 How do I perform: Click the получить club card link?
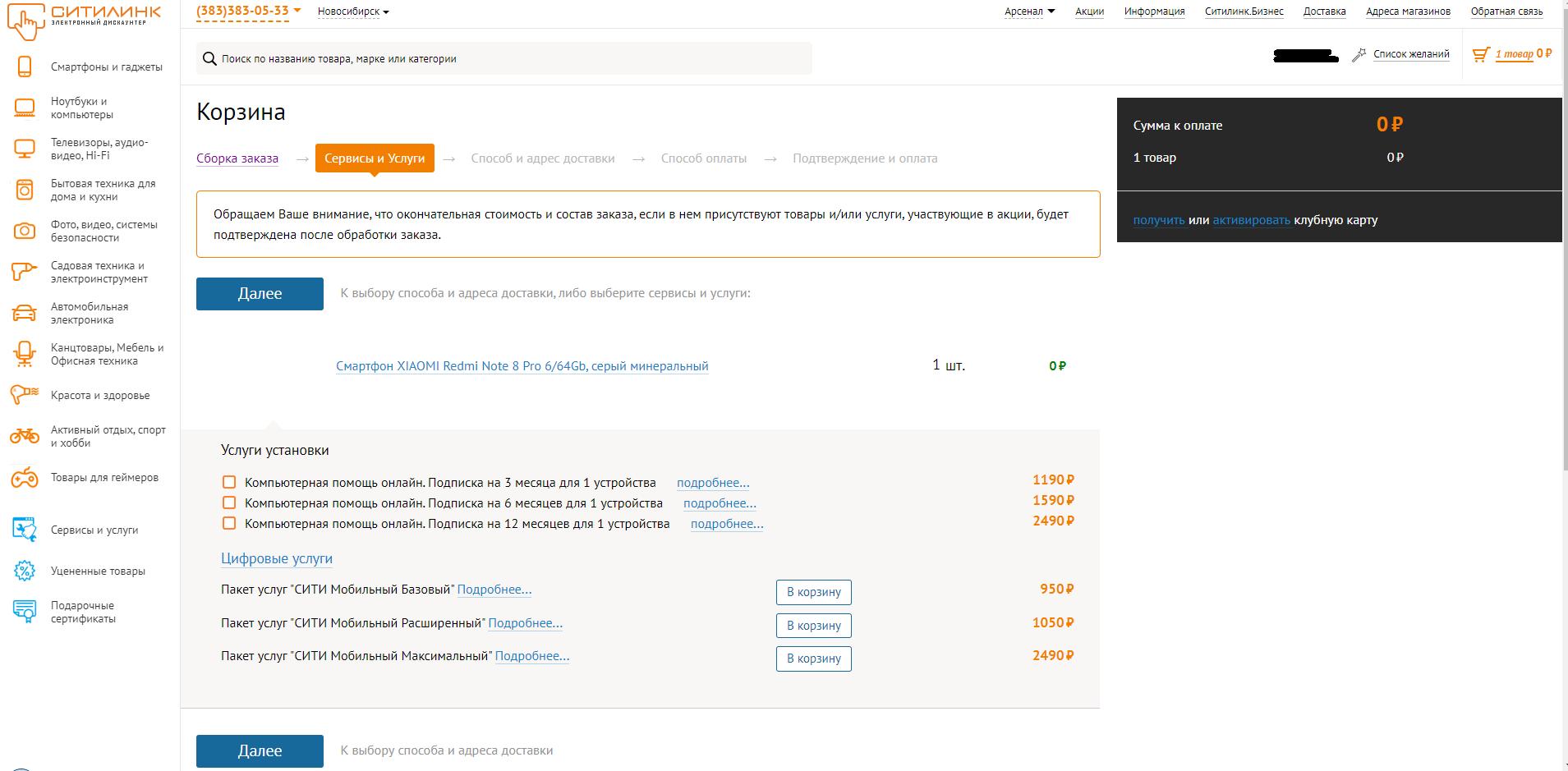[x=1159, y=220]
